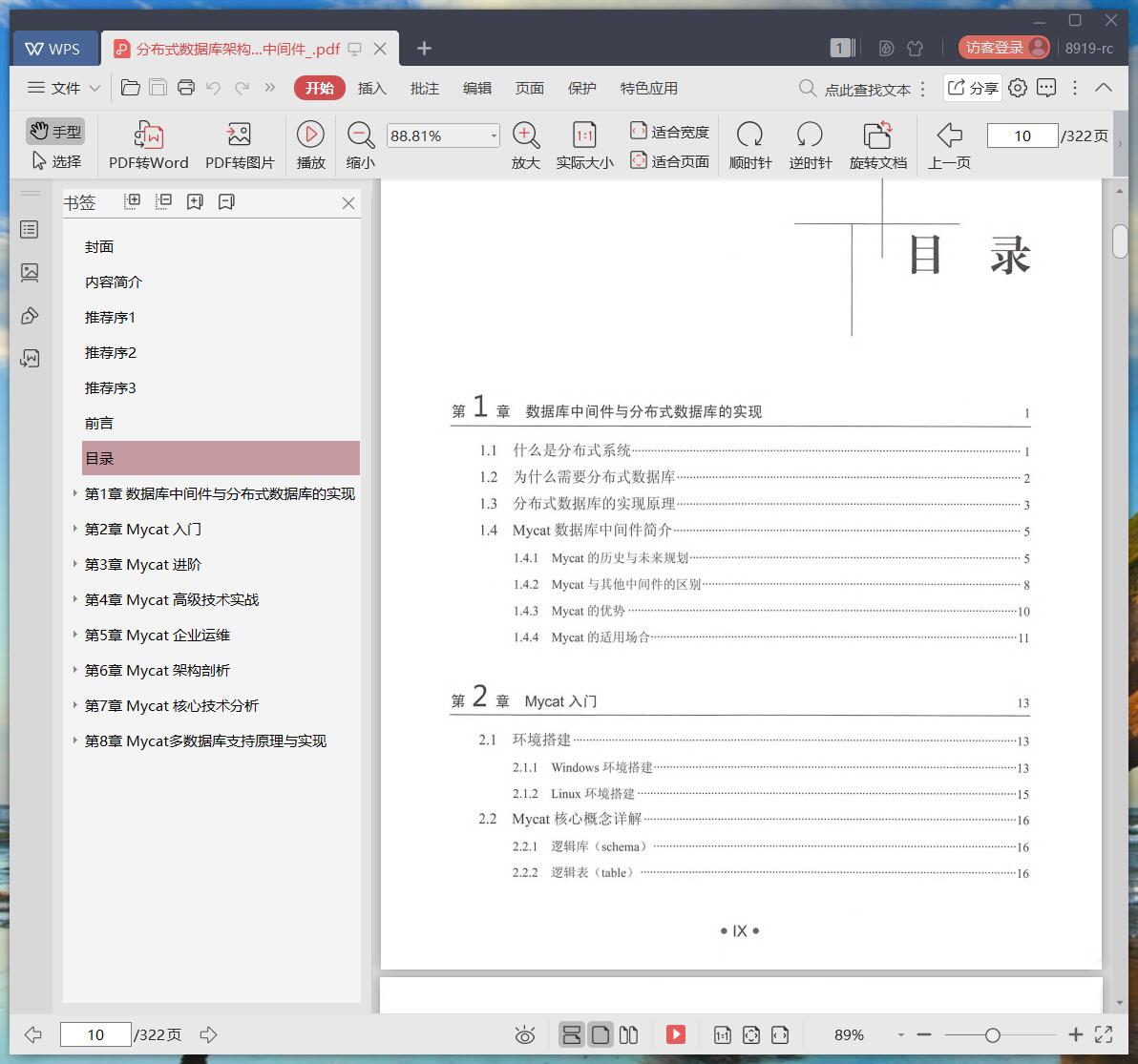This screenshot has width=1138, height=1064.
Task: Open the zoom percentage dropdown 88.81%
Action: pos(494,136)
